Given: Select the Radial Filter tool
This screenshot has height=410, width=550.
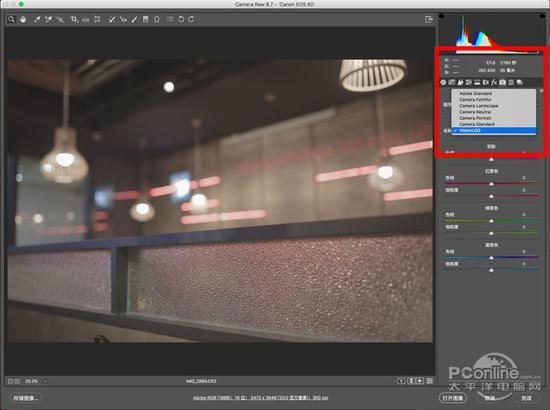Looking at the screenshot, I should point(157,19).
